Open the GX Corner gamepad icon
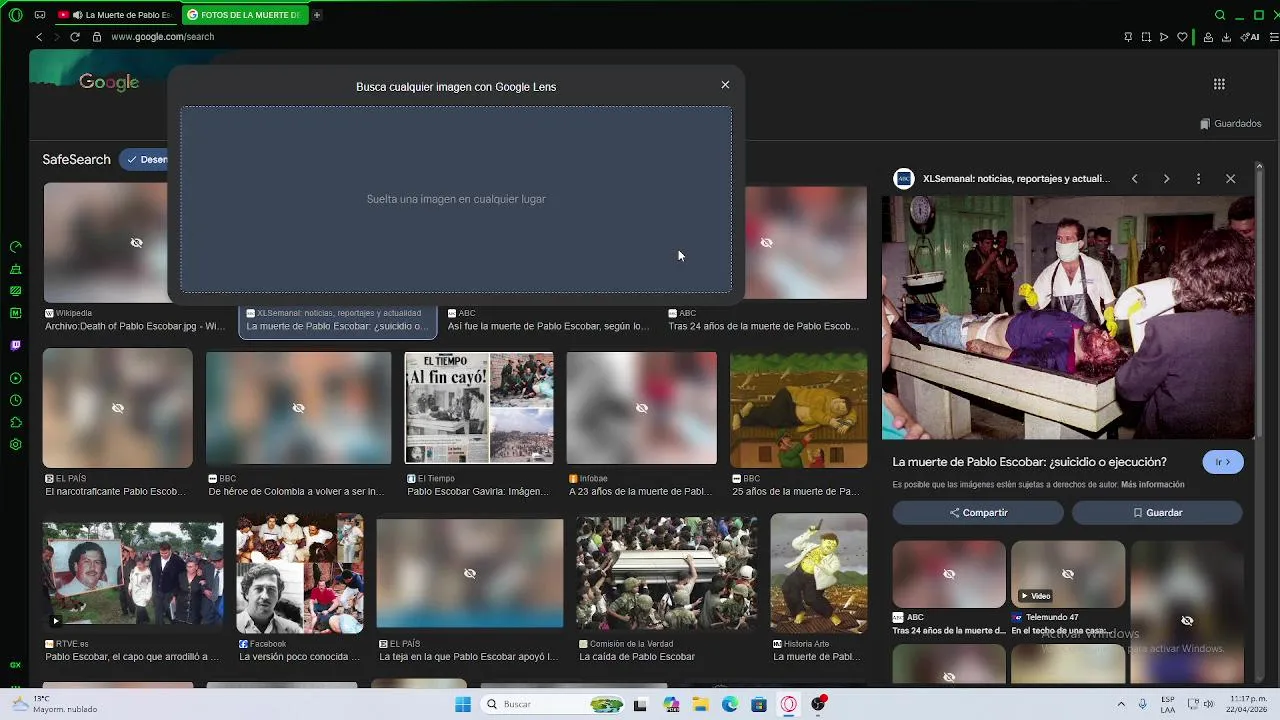 [40, 15]
